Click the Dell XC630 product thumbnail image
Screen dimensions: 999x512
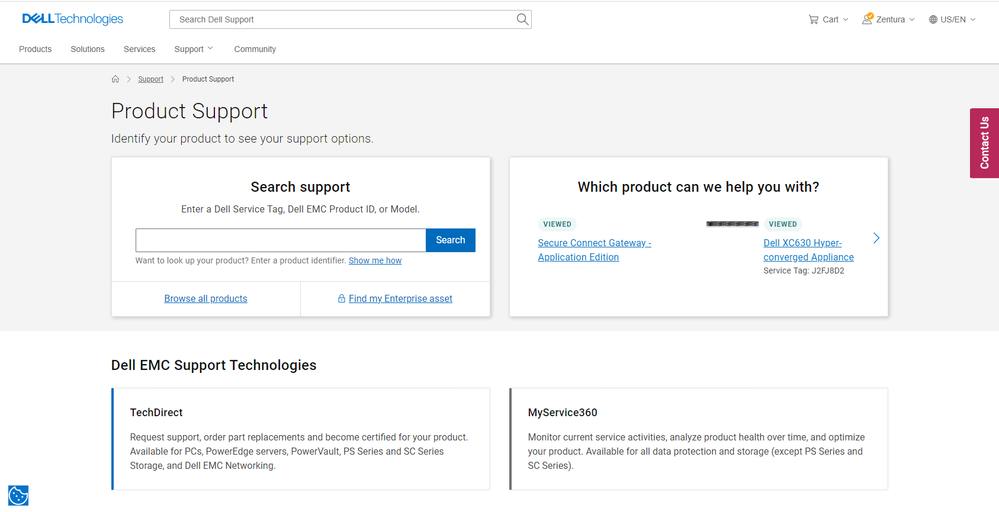point(732,224)
